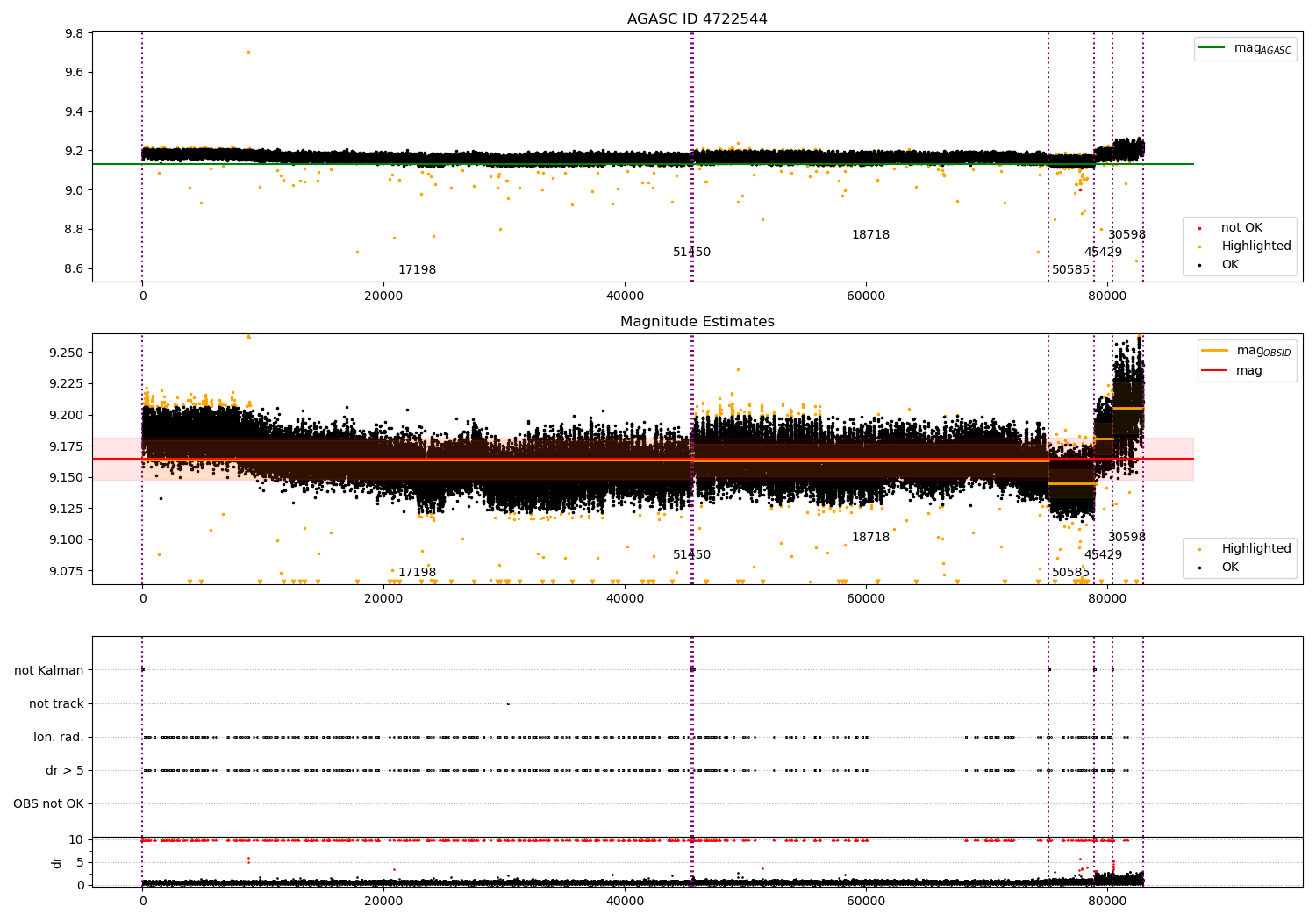Click the 'not track' axis label
The height and width of the screenshot is (921, 1316).
tap(56, 704)
